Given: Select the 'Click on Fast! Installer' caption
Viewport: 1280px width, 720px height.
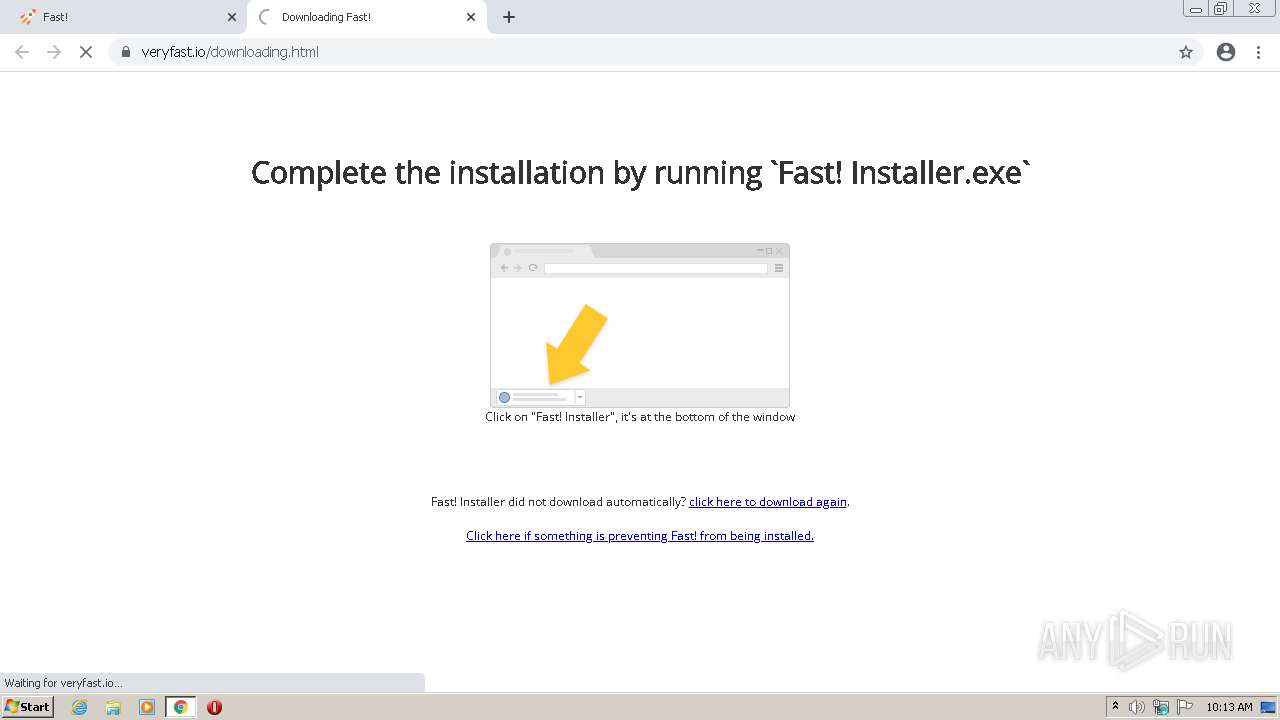Looking at the screenshot, I should 640,417.
